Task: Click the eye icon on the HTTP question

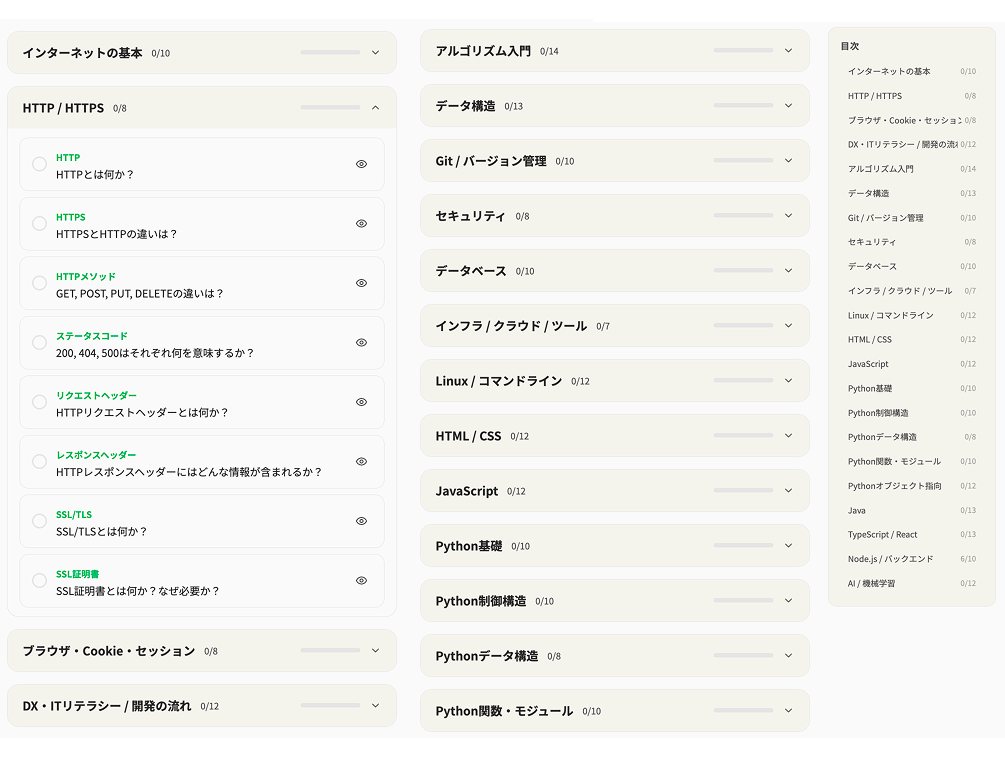Action: [361, 163]
